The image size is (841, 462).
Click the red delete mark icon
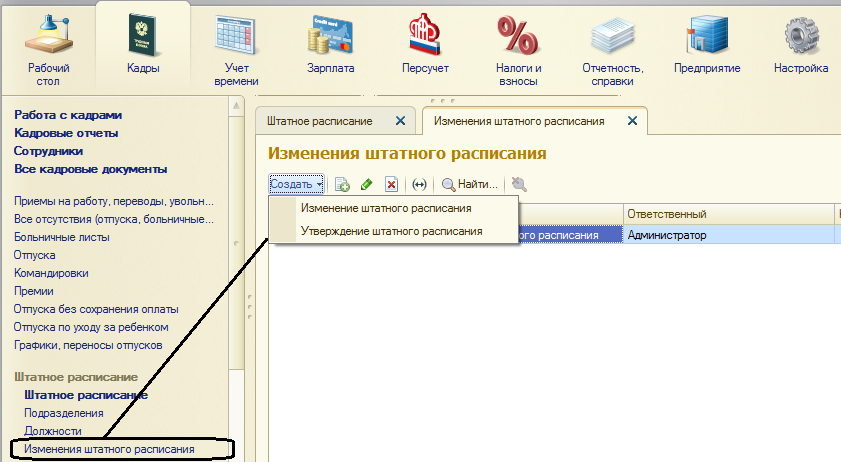tap(392, 185)
